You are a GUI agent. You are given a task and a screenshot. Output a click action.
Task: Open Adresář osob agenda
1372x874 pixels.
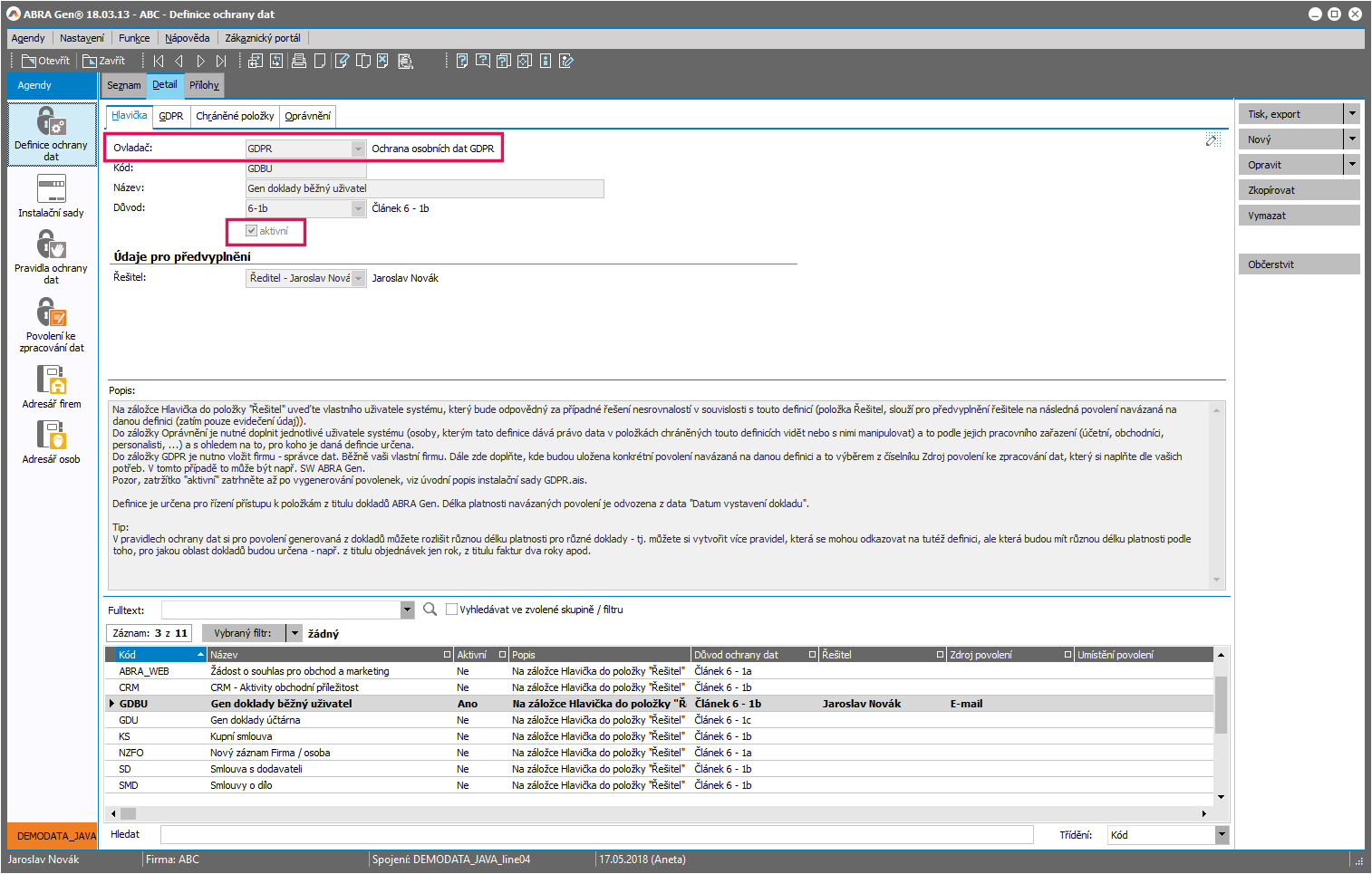point(51,443)
